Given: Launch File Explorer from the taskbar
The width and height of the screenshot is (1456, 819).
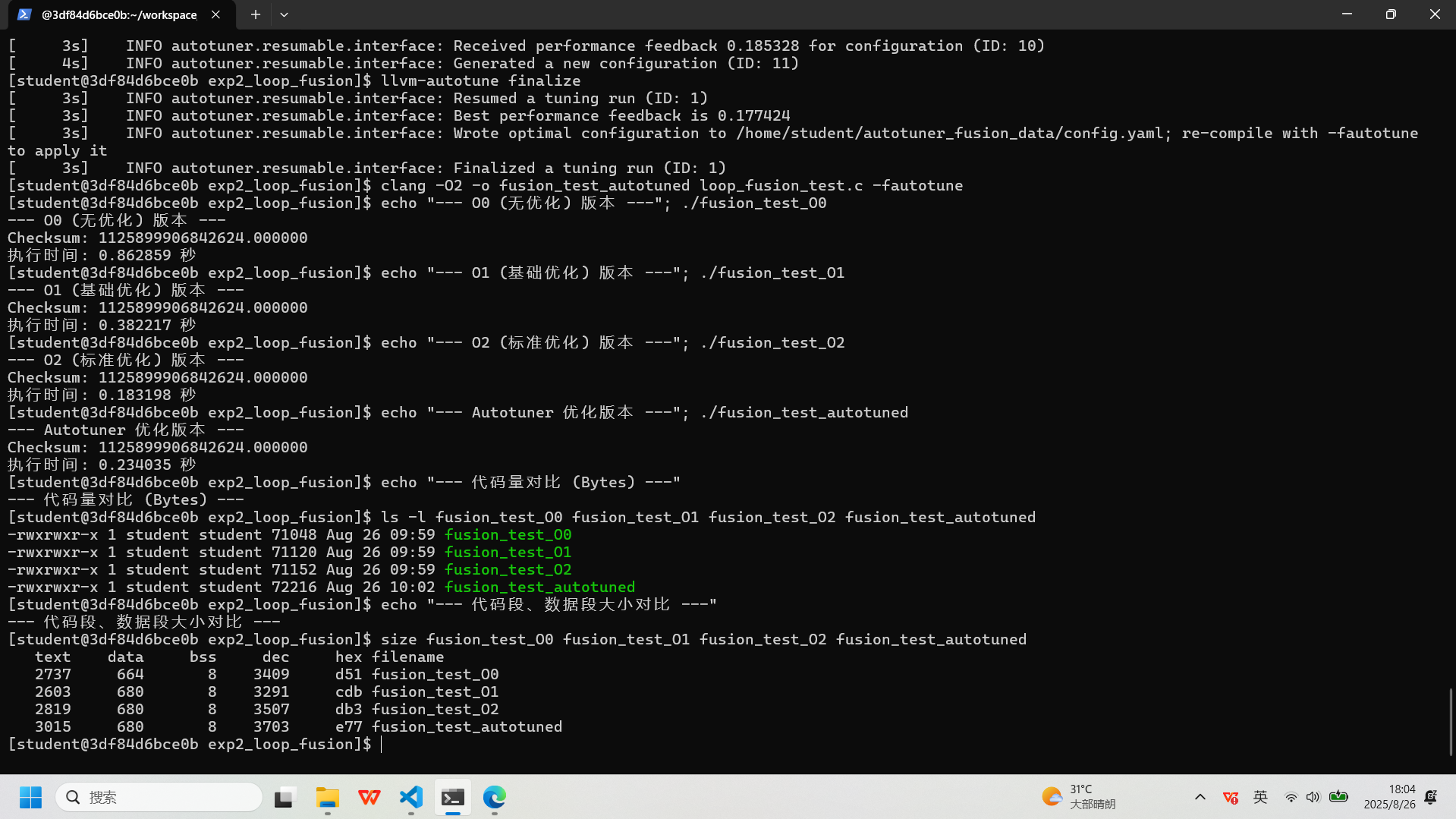Looking at the screenshot, I should point(328,797).
